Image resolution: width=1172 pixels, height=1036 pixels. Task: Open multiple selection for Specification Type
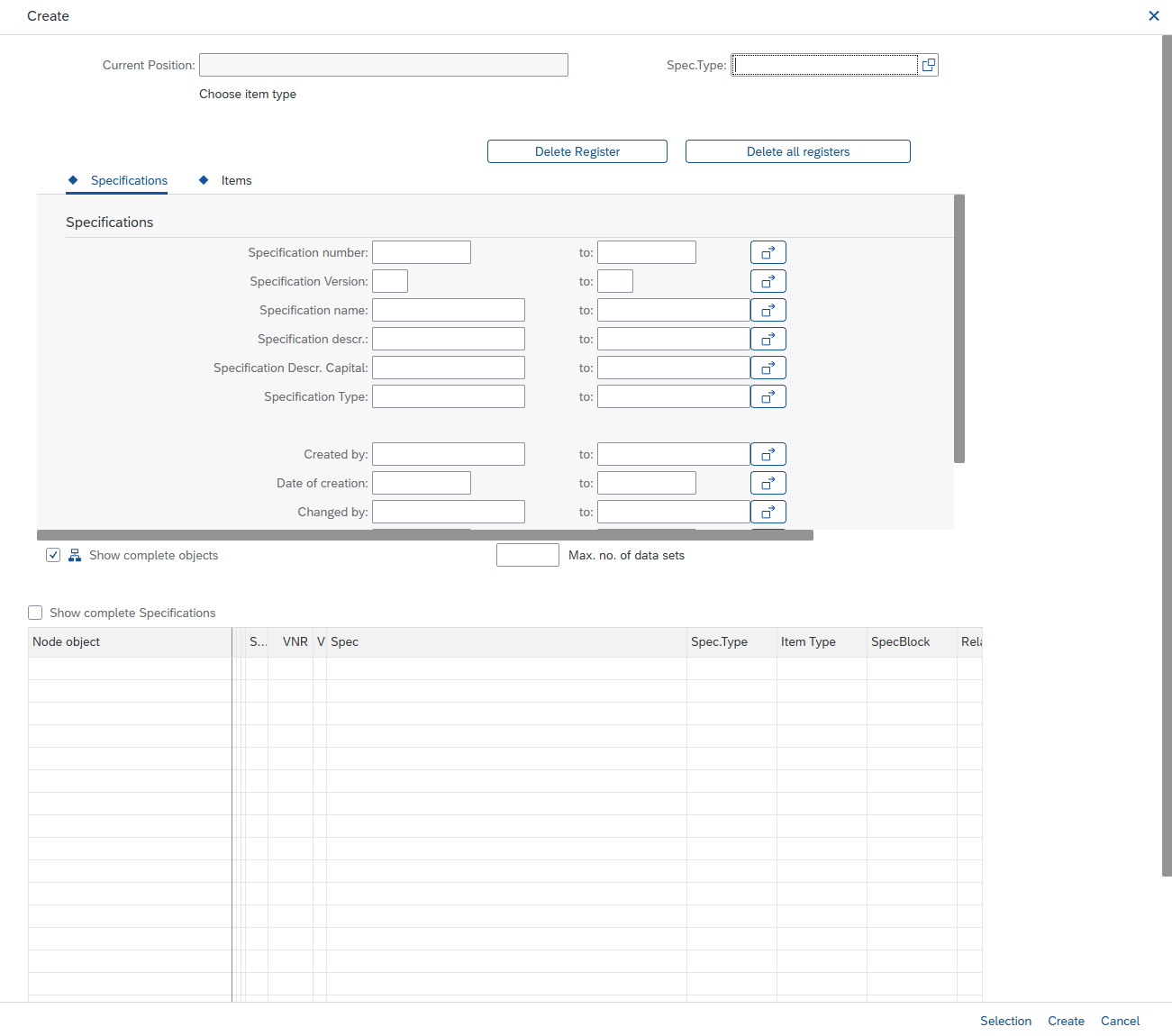pyautogui.click(x=768, y=396)
